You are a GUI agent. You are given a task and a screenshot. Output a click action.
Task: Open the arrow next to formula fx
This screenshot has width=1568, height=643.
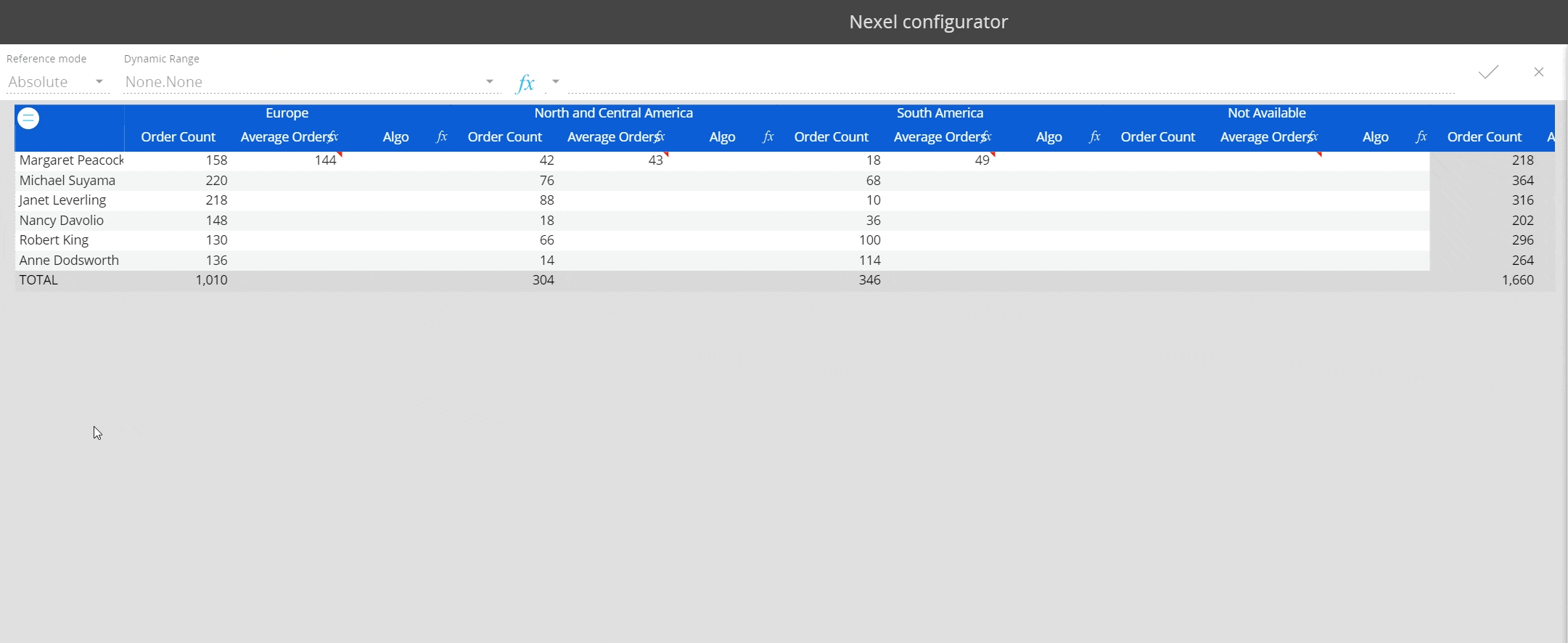(x=556, y=82)
